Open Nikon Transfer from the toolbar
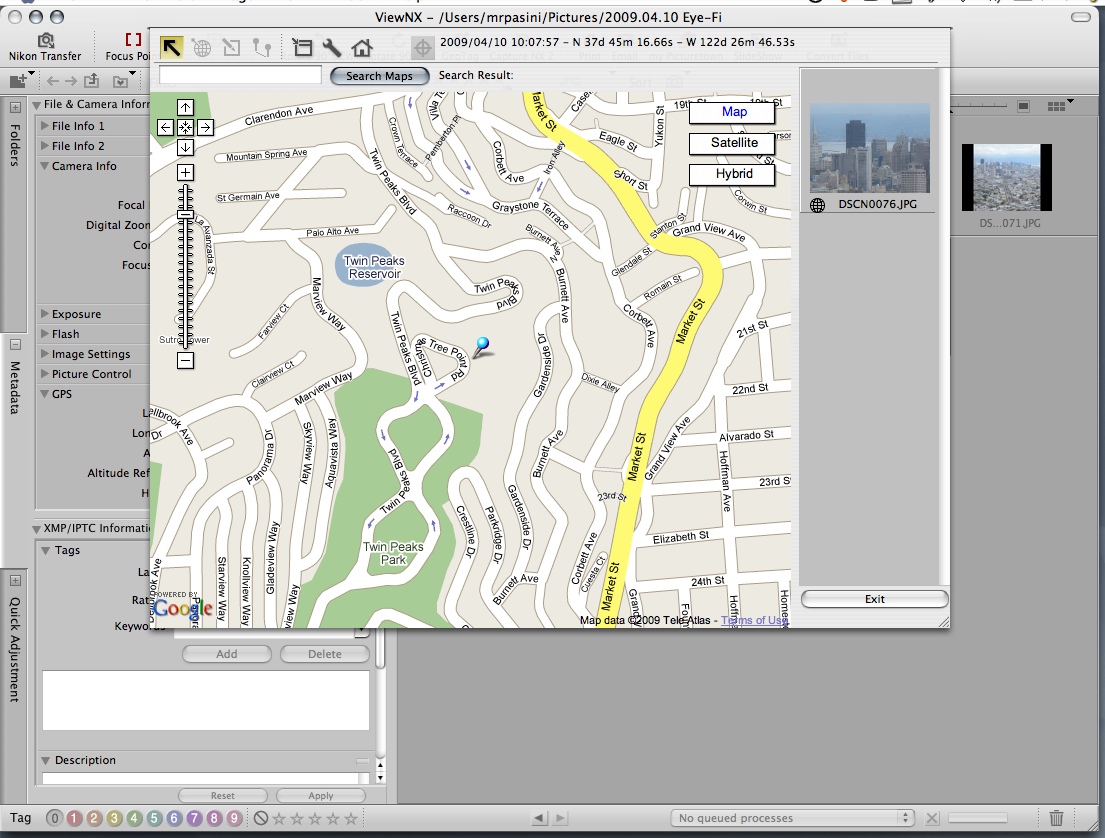 (45, 47)
